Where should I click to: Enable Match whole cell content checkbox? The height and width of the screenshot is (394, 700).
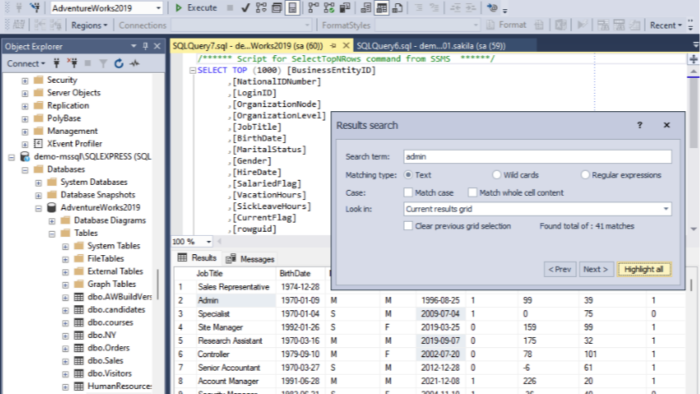[x=472, y=193]
